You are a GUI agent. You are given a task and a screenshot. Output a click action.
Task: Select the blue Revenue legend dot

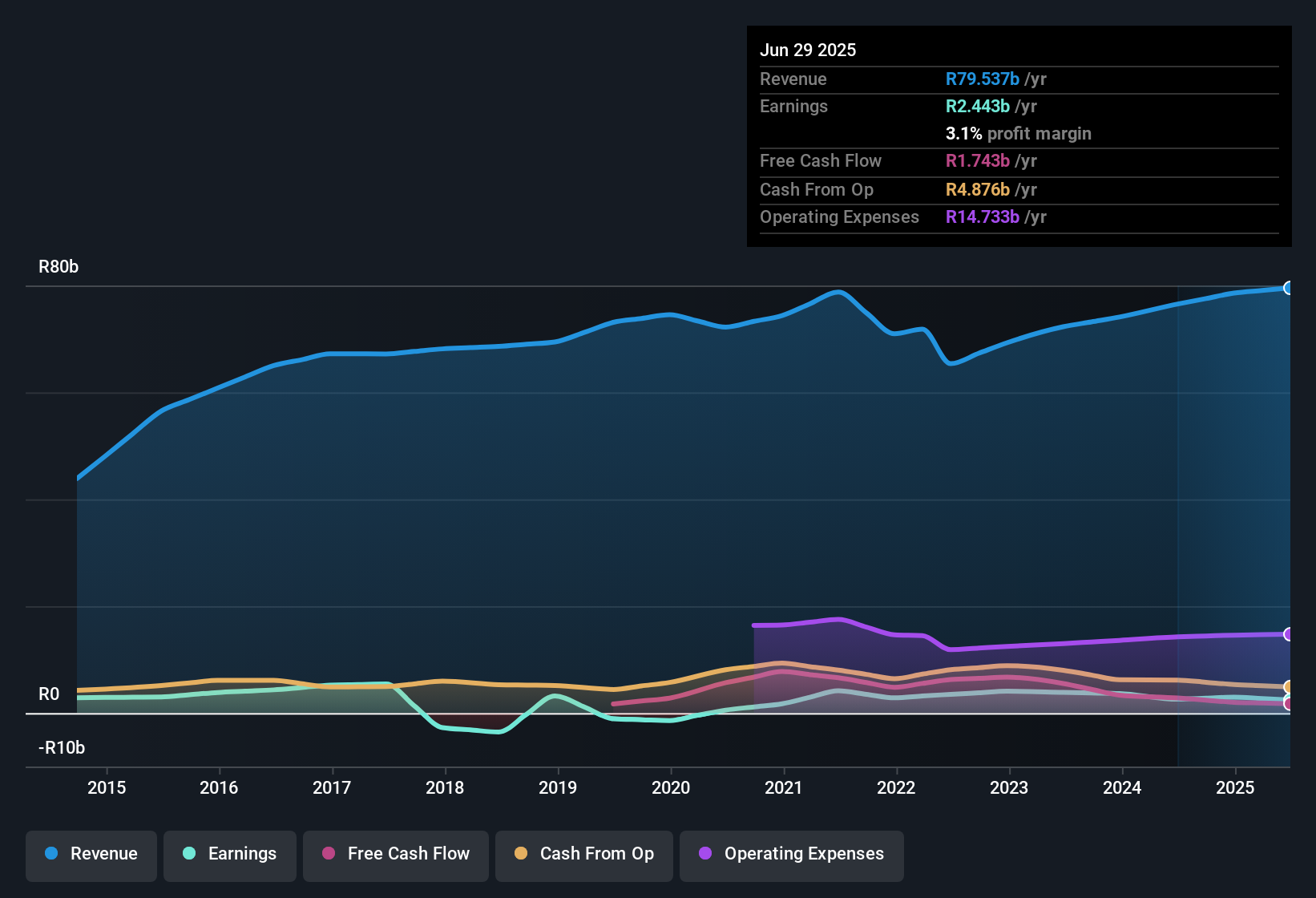51,854
